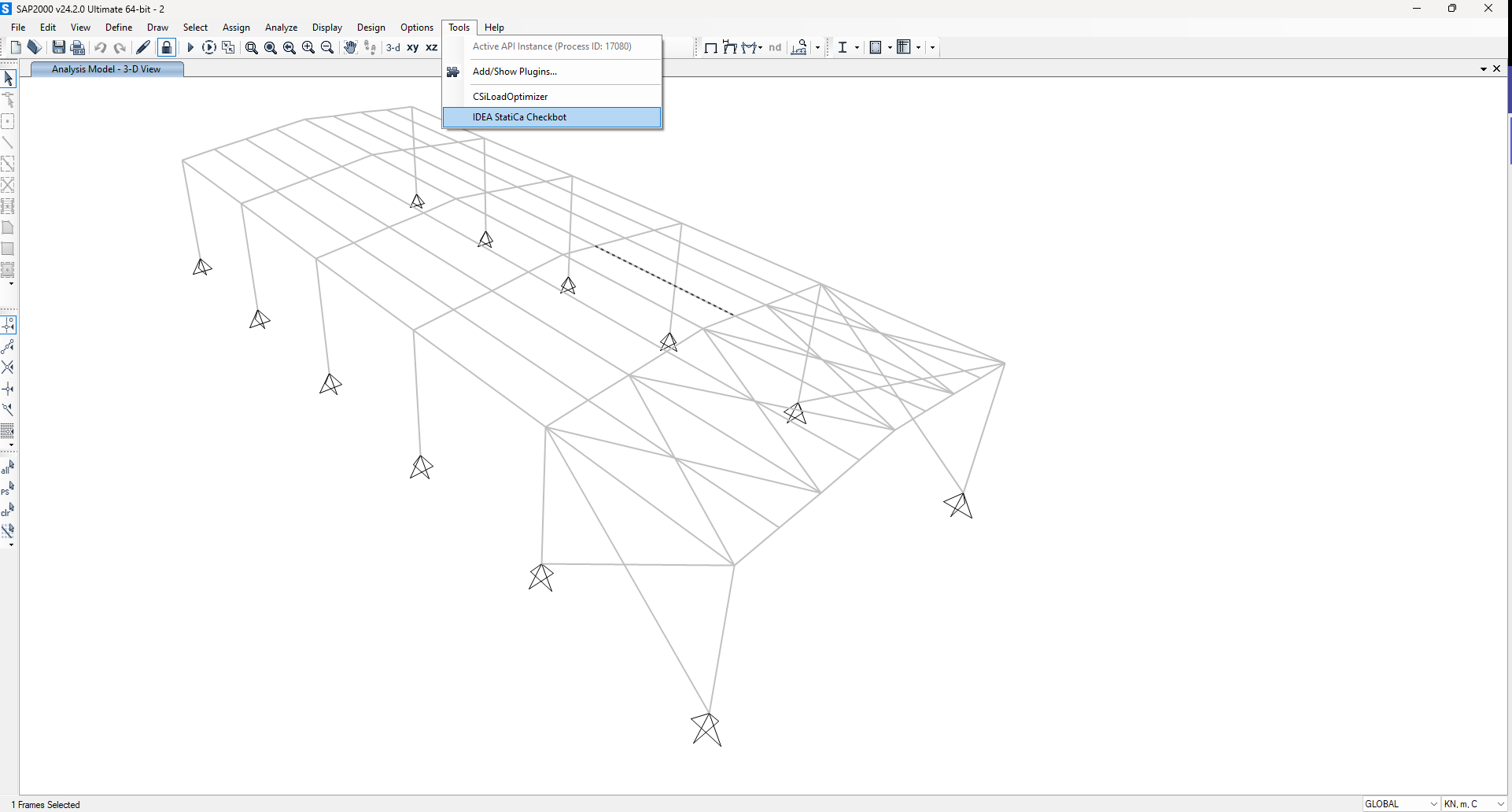Screen dimensions: 1512x812
Task: Click the Run Analysis play button
Action: [190, 47]
